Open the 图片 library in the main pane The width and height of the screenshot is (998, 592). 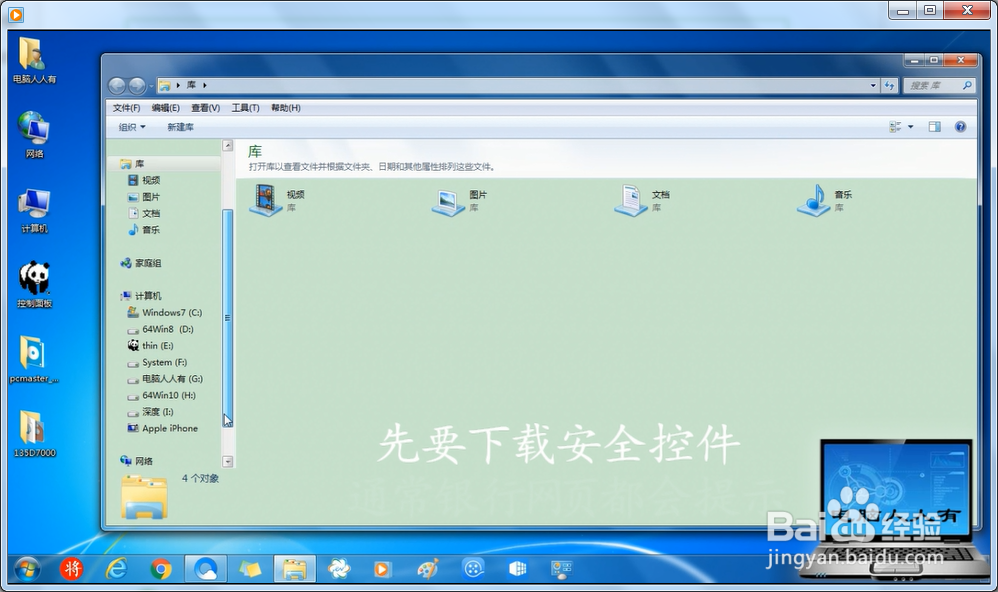460,201
